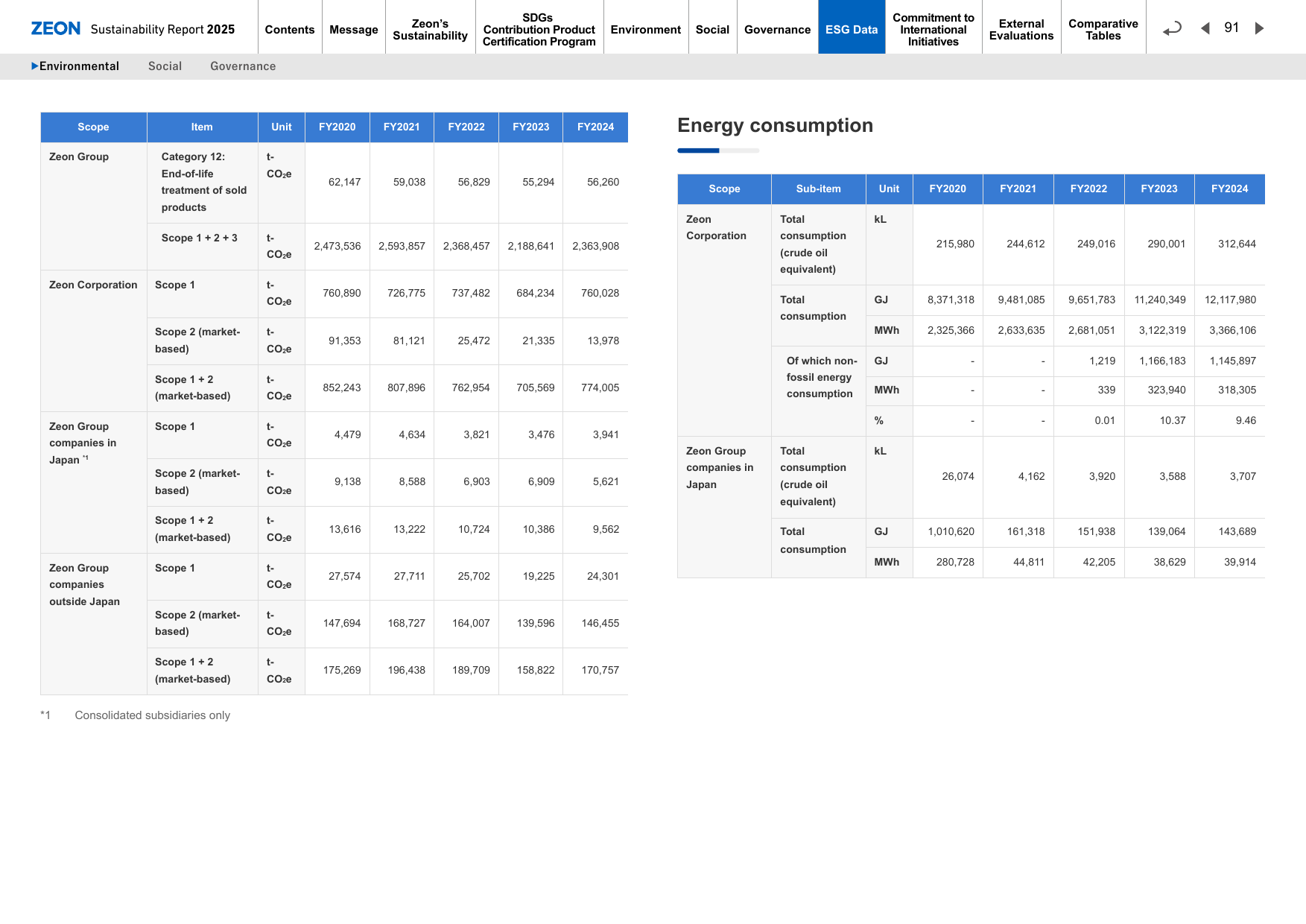Image resolution: width=1306 pixels, height=924 pixels.
Task: Select the Social sub-section link
Action: 165,66
